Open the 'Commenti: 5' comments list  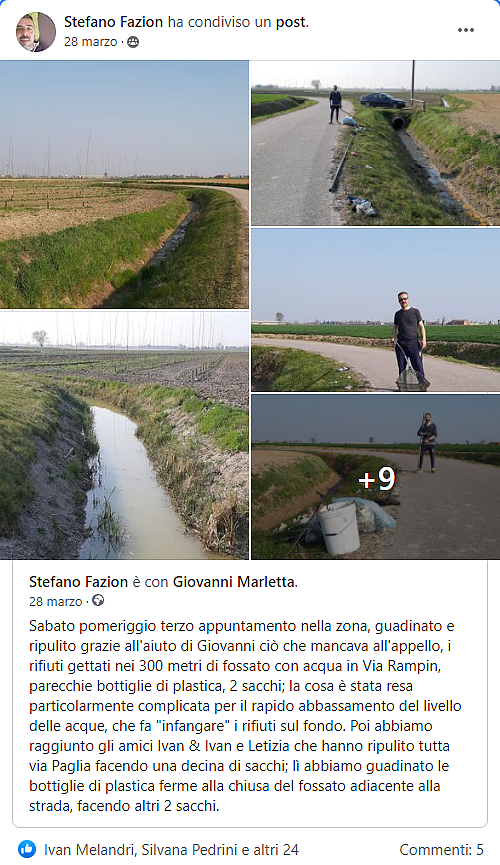[x=442, y=850]
